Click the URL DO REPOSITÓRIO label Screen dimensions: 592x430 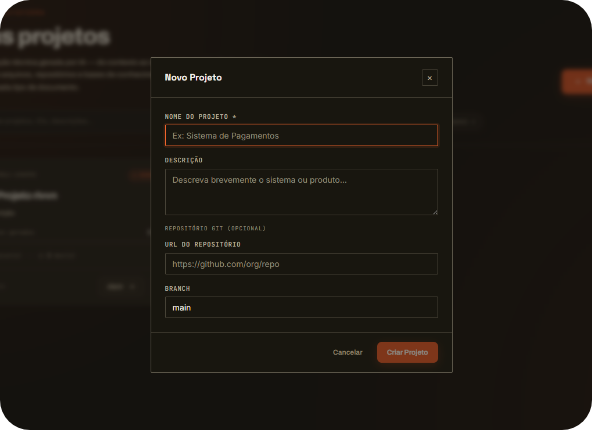tap(202, 244)
